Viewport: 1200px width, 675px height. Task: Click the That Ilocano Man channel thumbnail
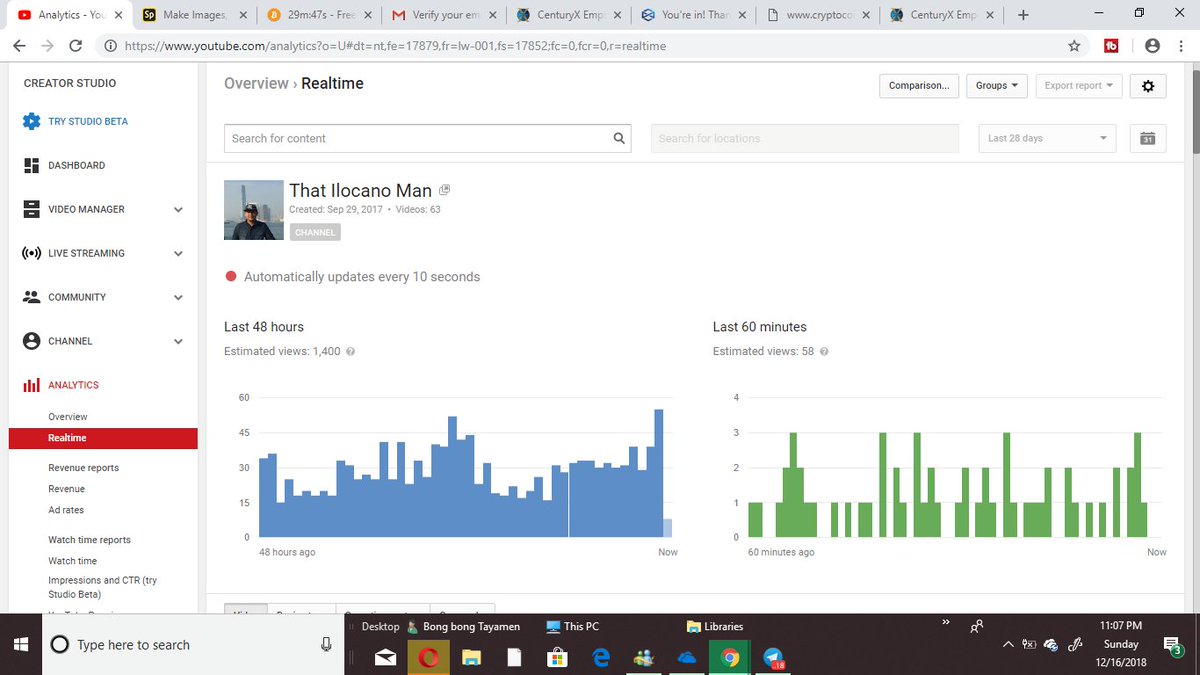click(252, 210)
